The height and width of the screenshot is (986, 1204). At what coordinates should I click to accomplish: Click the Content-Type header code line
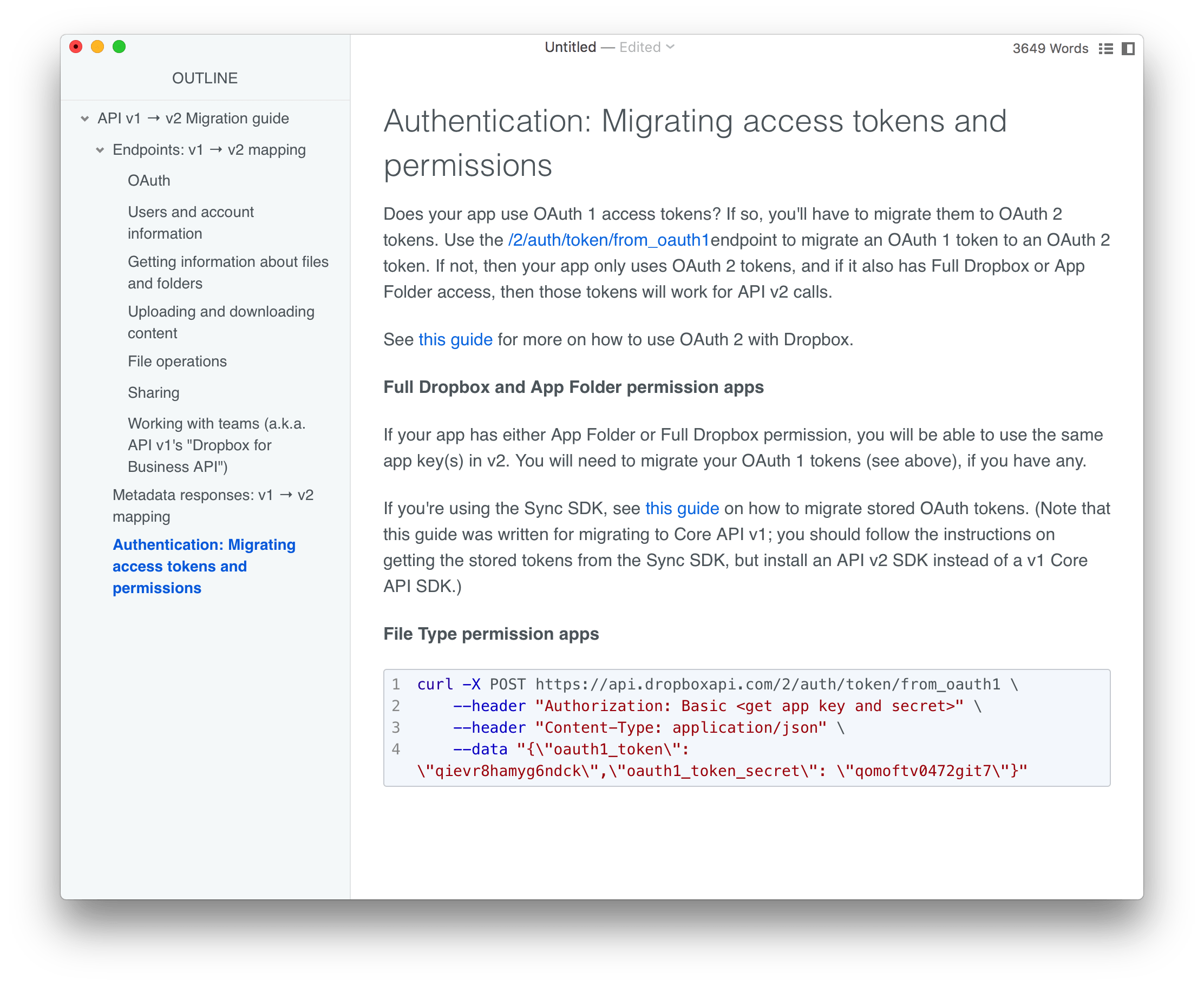649,727
